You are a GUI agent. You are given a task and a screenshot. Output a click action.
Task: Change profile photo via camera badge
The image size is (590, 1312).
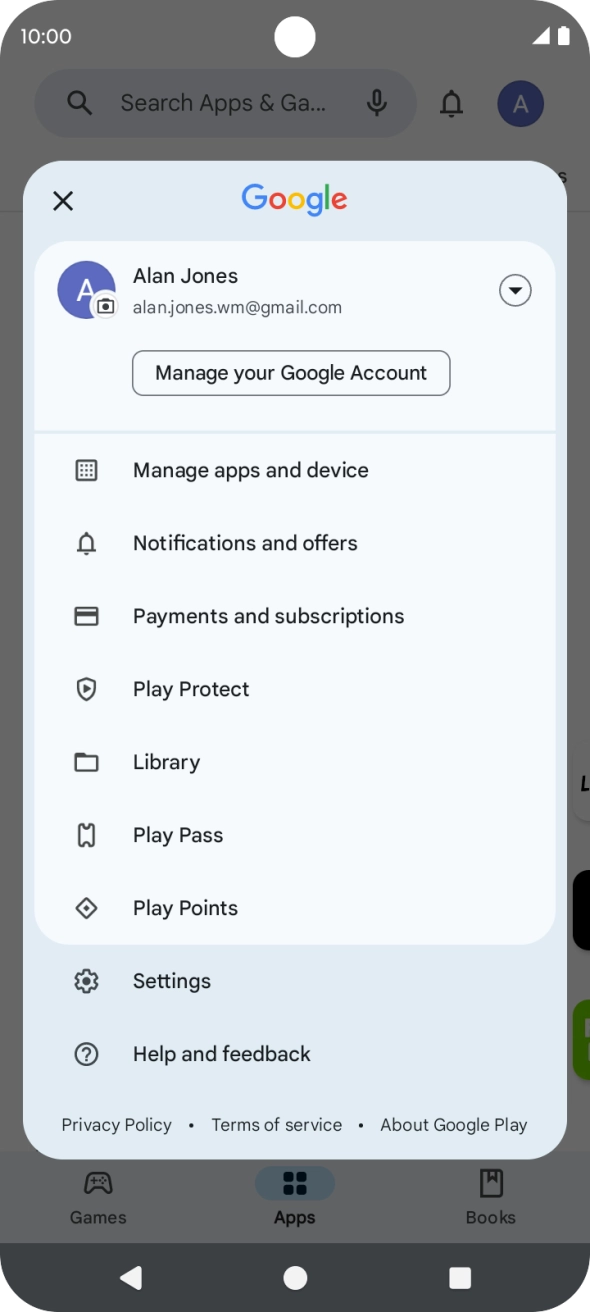click(105, 306)
